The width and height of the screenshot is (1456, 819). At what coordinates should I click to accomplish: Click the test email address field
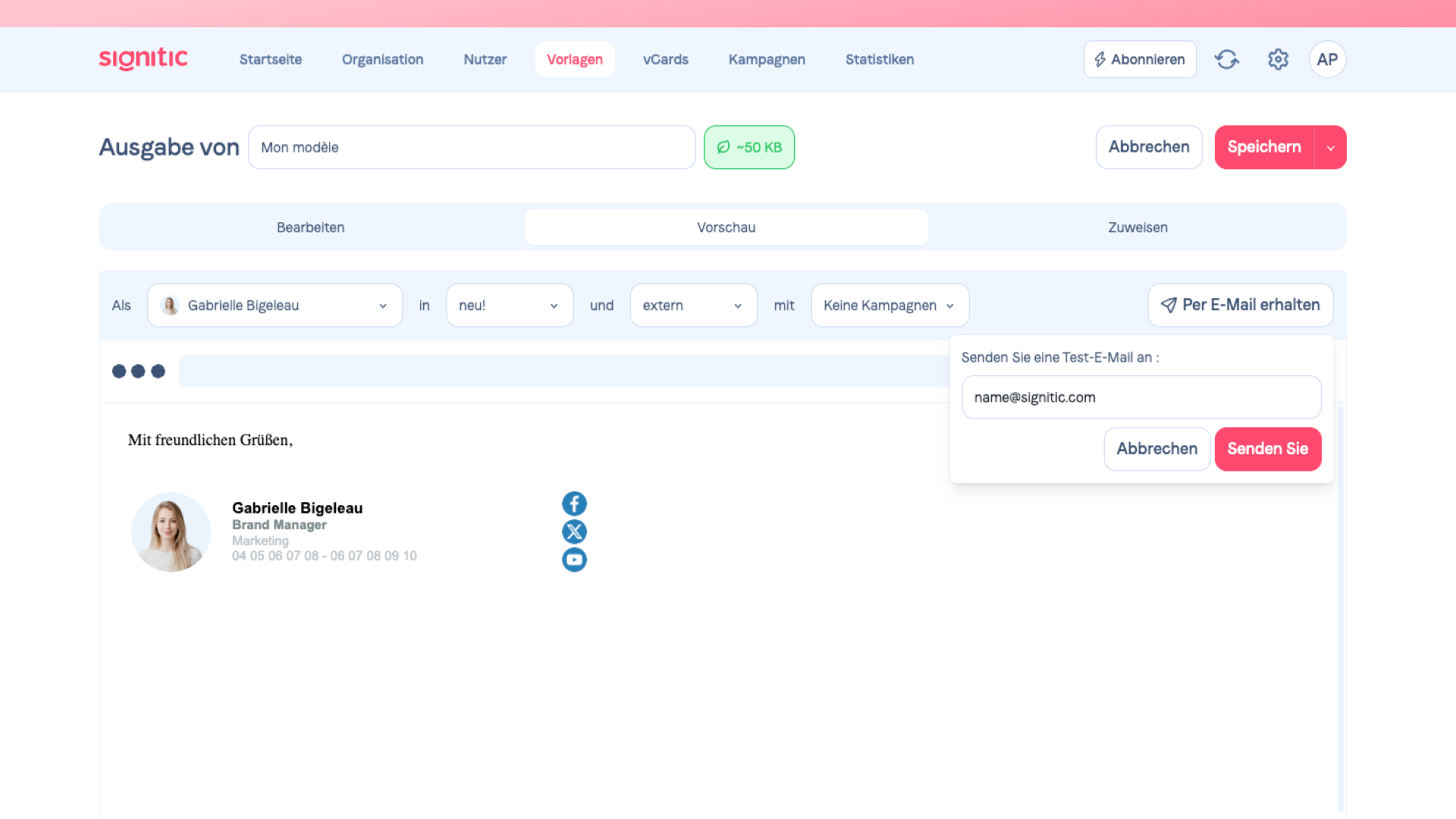click(1141, 397)
